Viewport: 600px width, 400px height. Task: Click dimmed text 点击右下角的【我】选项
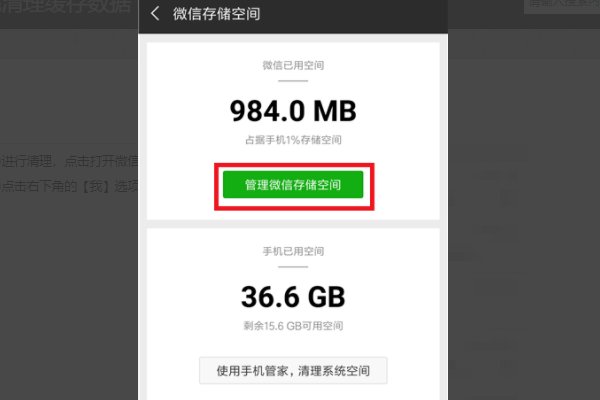pos(69,186)
